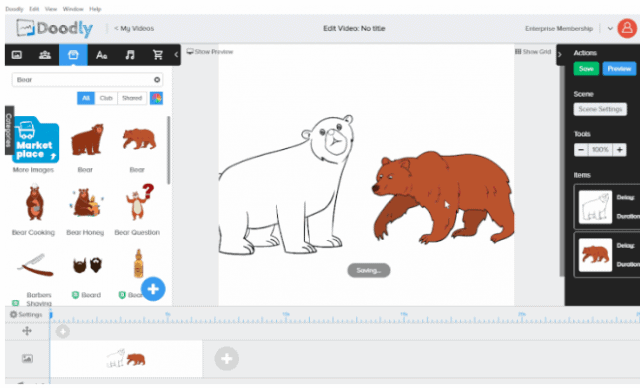Clear the Bear search field
The width and height of the screenshot is (640, 388).
pyautogui.click(x=157, y=80)
